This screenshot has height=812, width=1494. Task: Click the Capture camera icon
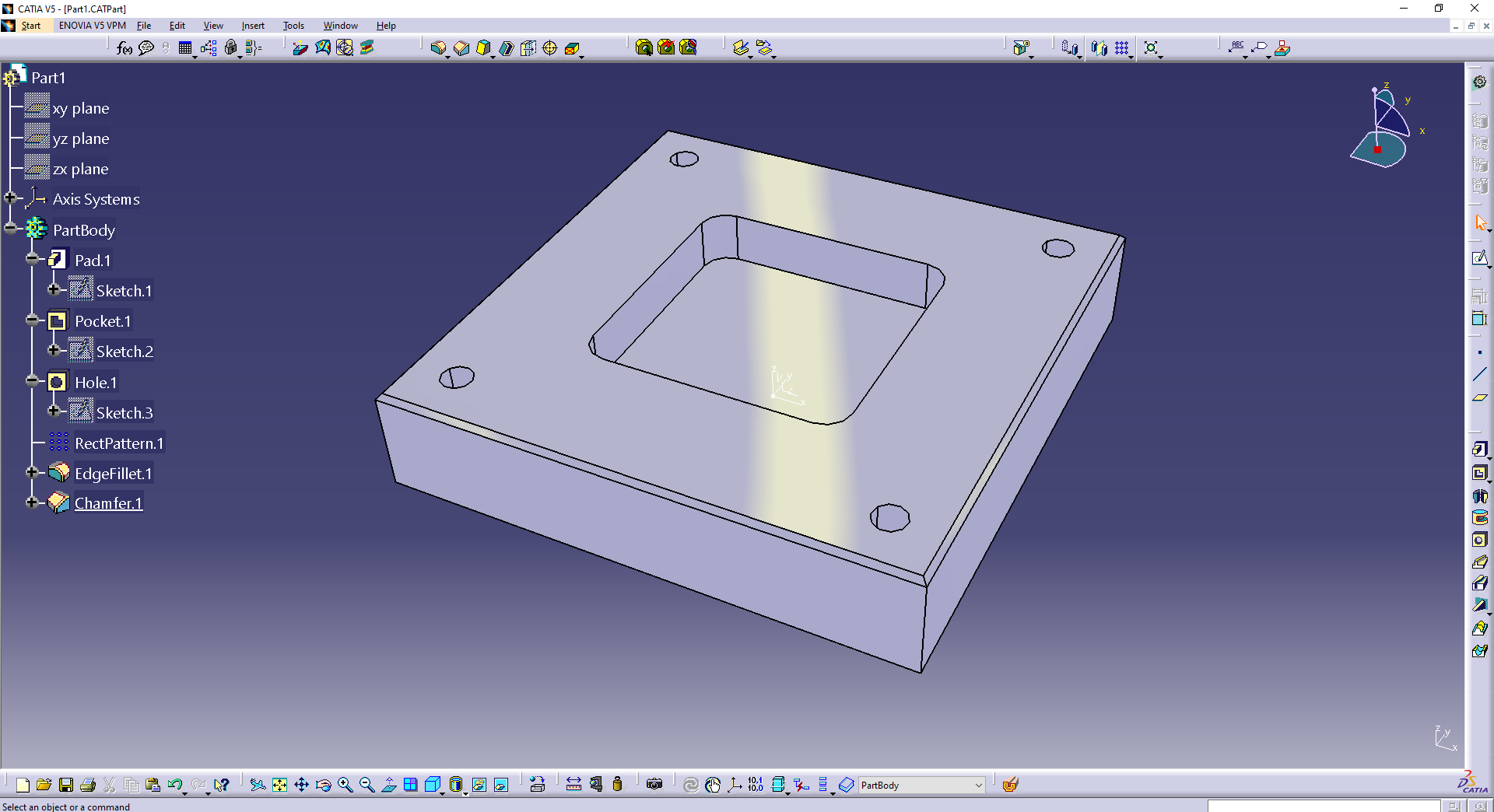pyautogui.click(x=654, y=785)
